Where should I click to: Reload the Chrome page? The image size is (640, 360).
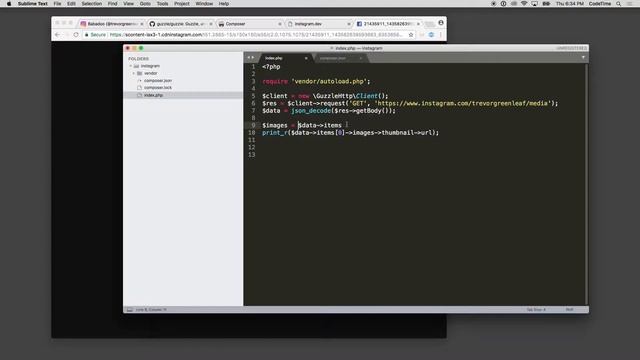(76, 35)
